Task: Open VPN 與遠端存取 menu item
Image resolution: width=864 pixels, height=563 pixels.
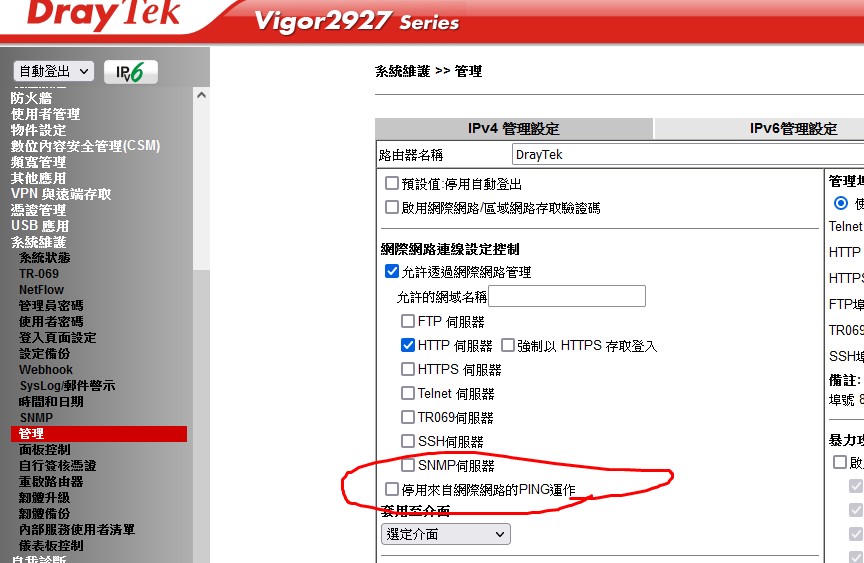Action: tap(61, 194)
